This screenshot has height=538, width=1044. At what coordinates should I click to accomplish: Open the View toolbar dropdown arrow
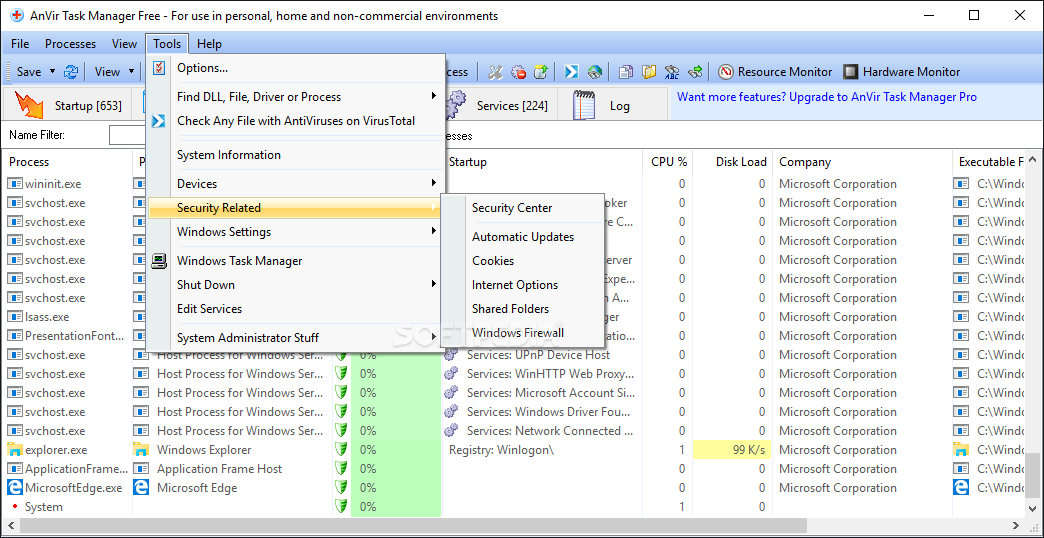pyautogui.click(x=131, y=72)
